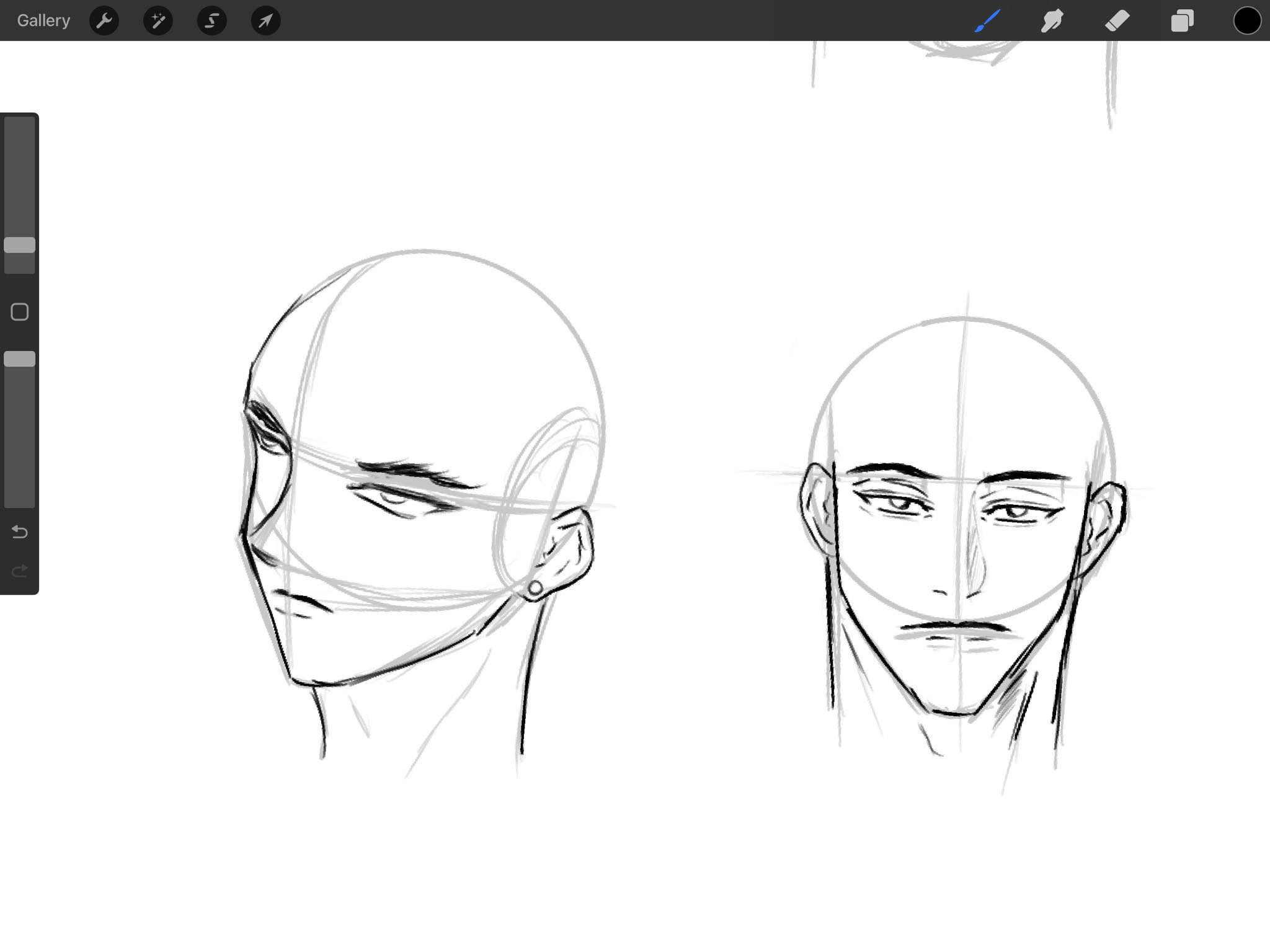Return to the Gallery
This screenshot has height=952, width=1270.
[43, 20]
